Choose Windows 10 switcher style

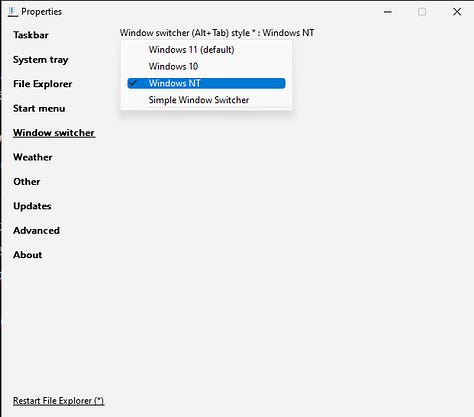[206, 66]
